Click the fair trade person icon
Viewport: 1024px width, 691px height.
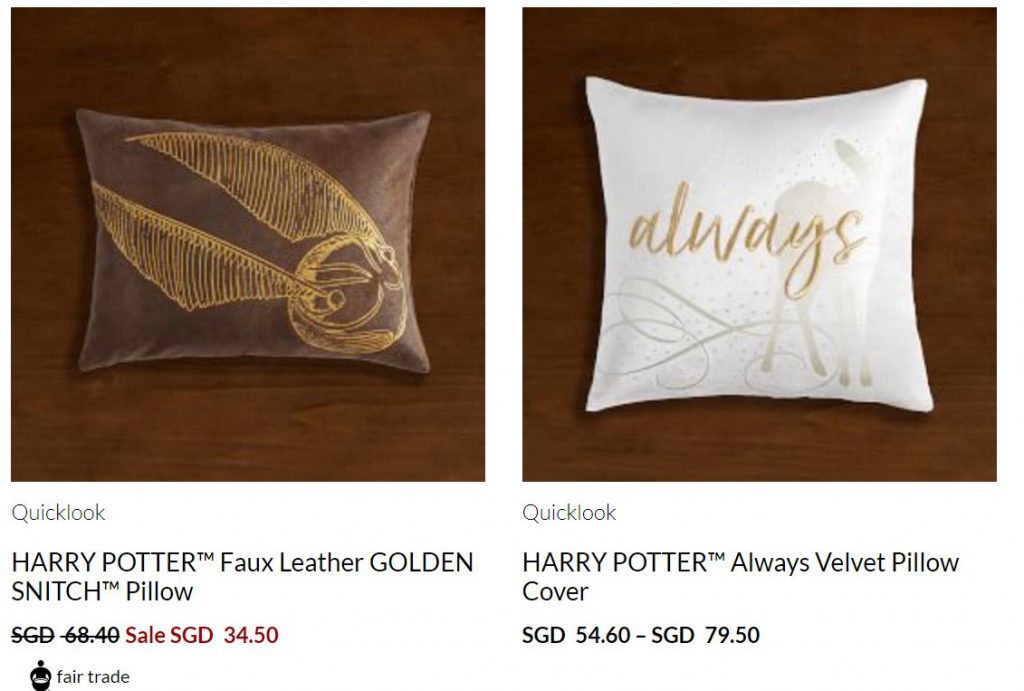coord(40,675)
